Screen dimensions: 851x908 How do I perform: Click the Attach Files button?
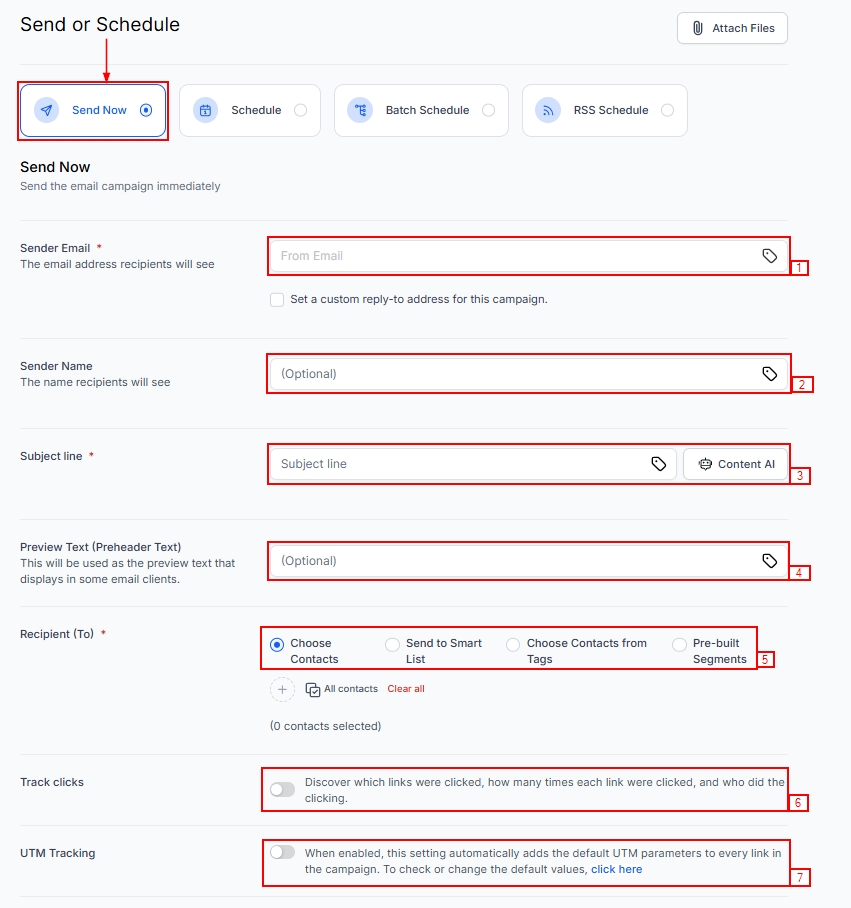[x=732, y=28]
